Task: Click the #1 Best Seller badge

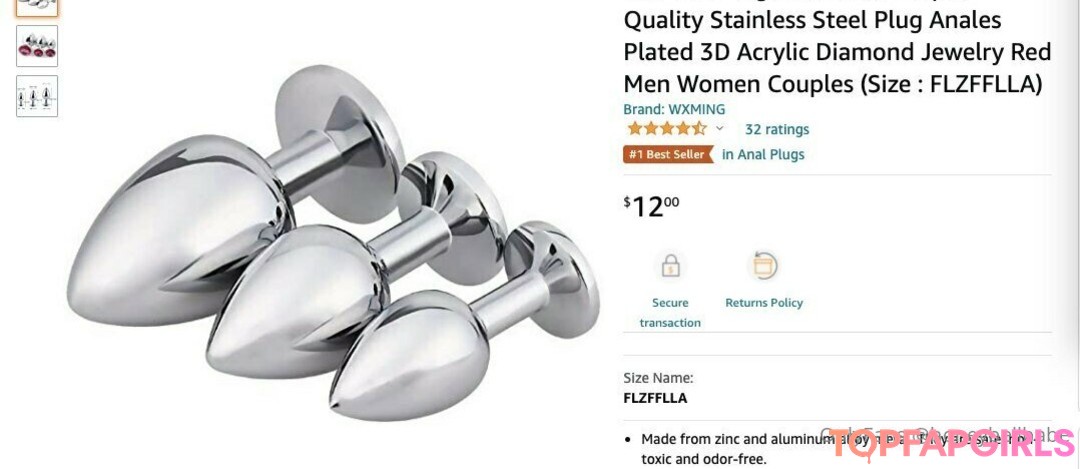Action: tap(668, 154)
